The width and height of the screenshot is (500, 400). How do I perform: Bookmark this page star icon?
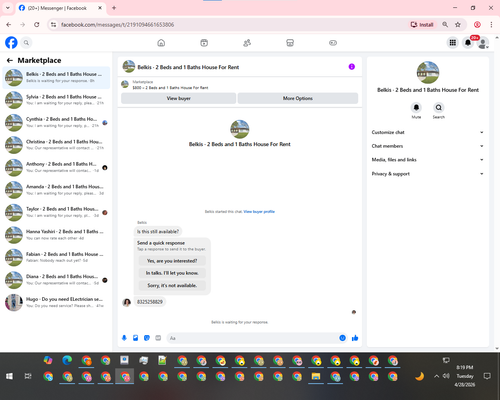(458, 25)
